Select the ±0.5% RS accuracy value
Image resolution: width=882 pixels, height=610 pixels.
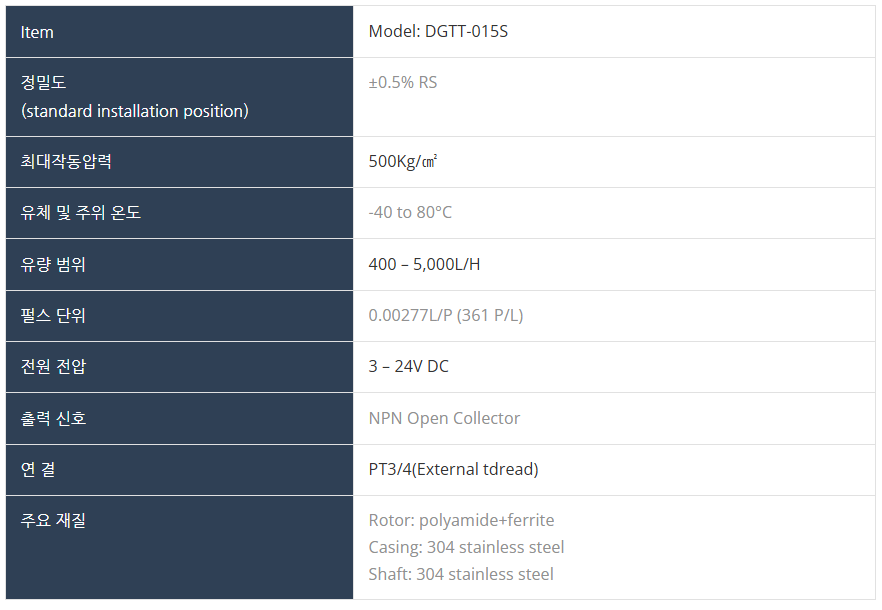pyautogui.click(x=402, y=82)
